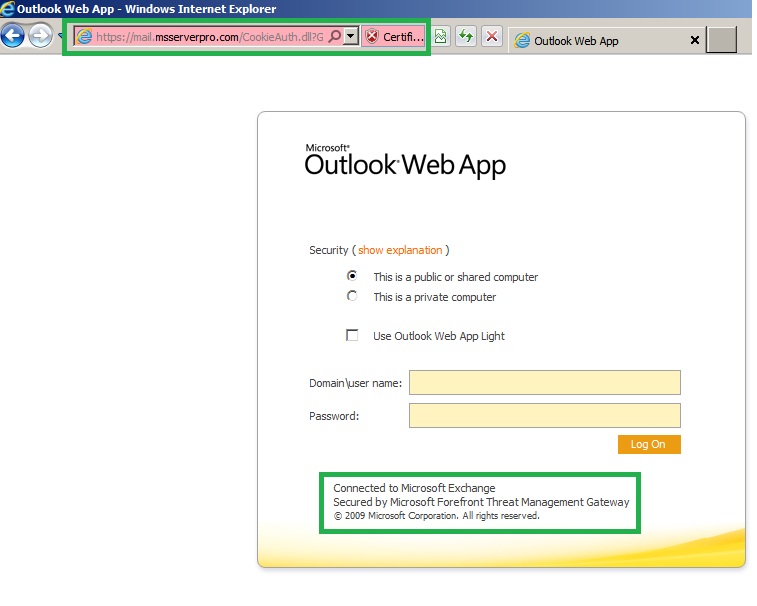
Task: Open the Certificate error security report
Action: click(x=393, y=37)
